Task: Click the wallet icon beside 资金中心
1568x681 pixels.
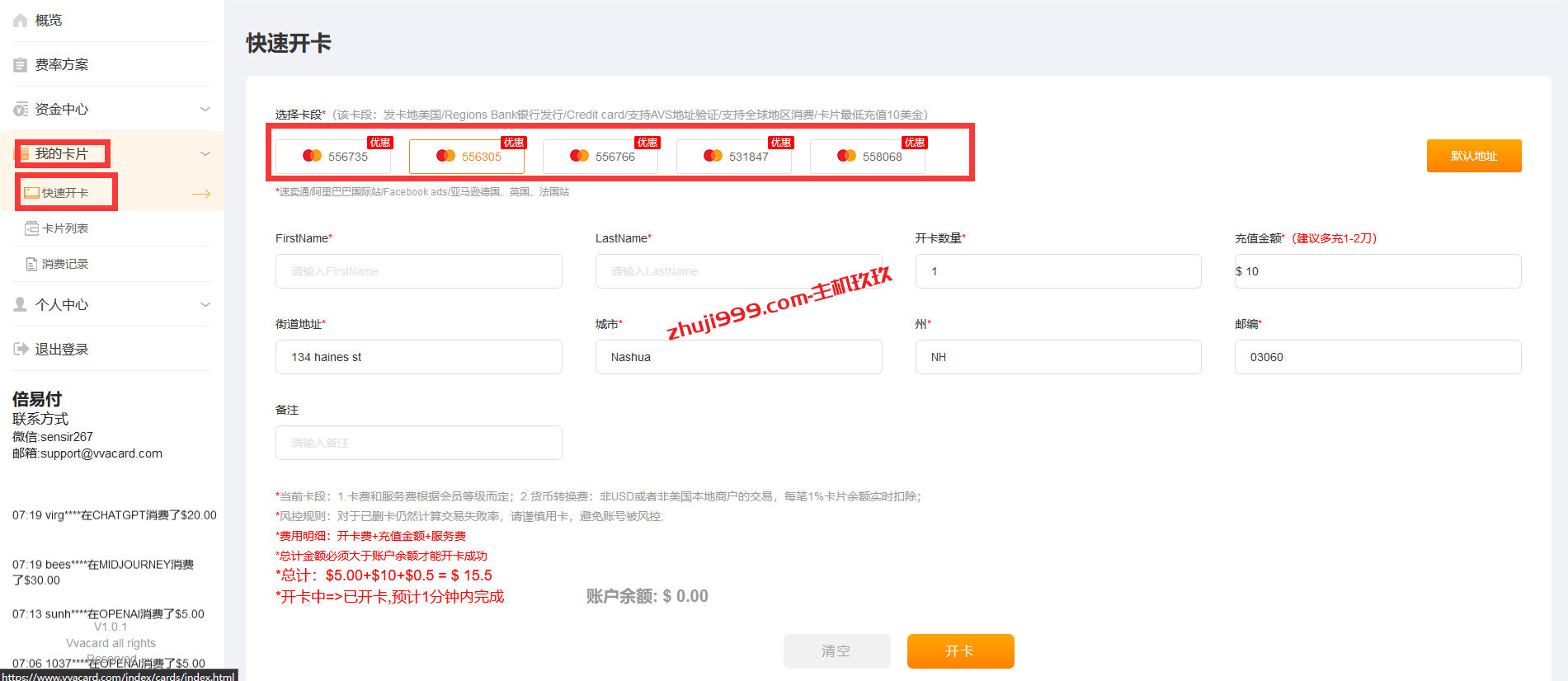Action: [21, 109]
